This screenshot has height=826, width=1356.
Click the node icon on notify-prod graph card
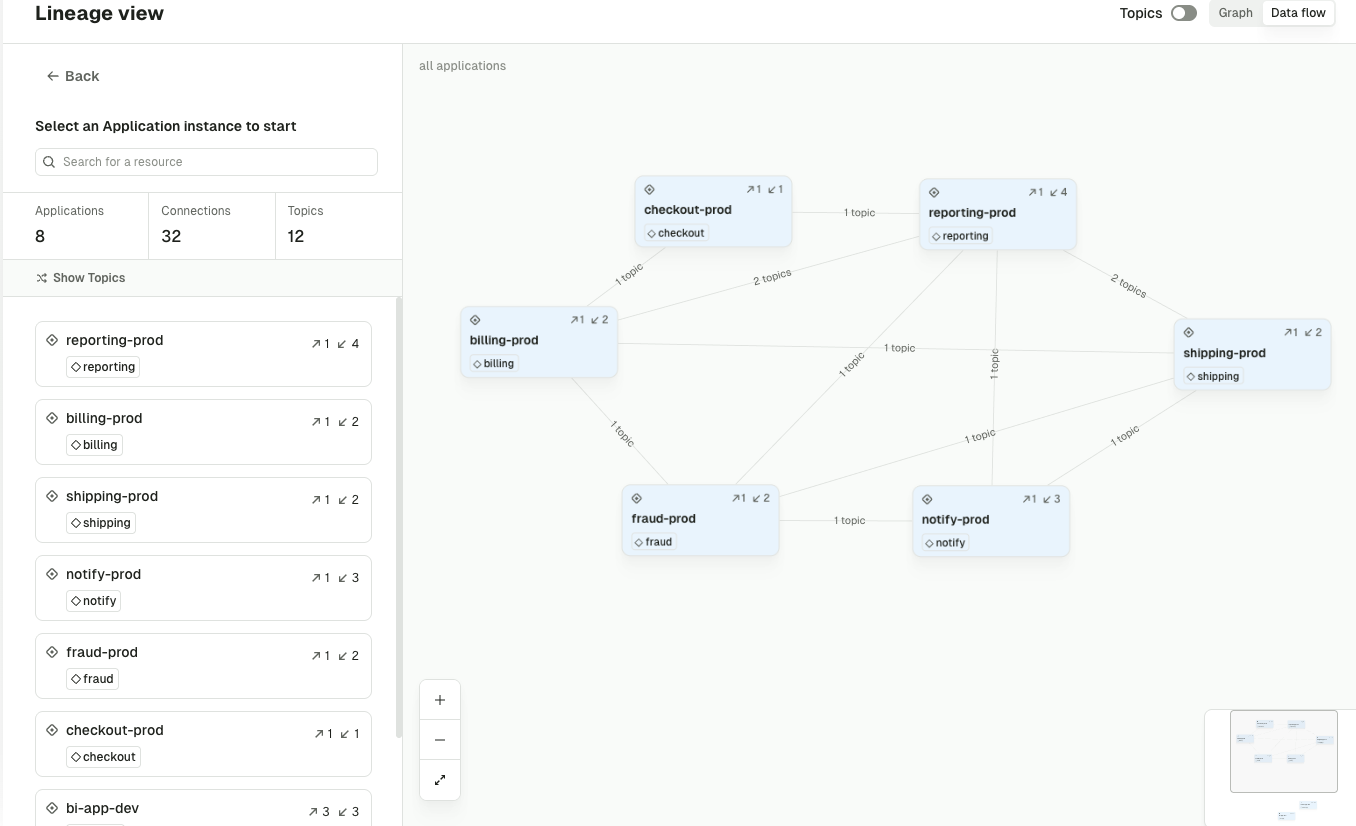click(x=927, y=499)
